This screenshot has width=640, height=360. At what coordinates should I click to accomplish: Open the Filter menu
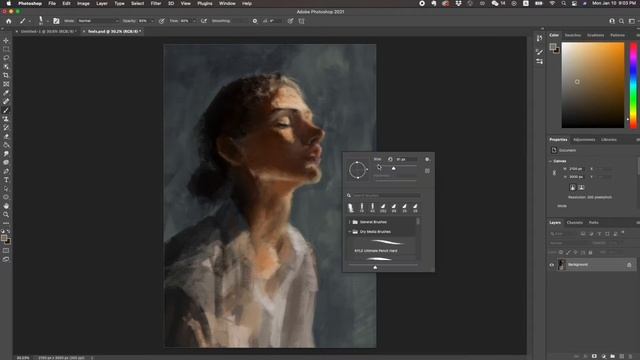click(156, 3)
